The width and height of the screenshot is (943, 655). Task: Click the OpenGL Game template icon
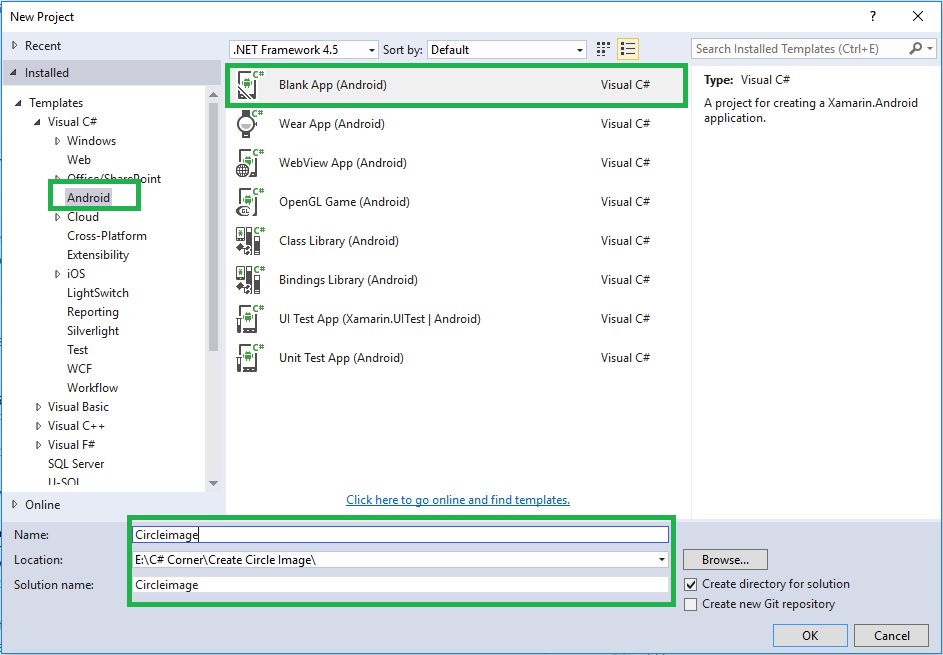(x=250, y=202)
